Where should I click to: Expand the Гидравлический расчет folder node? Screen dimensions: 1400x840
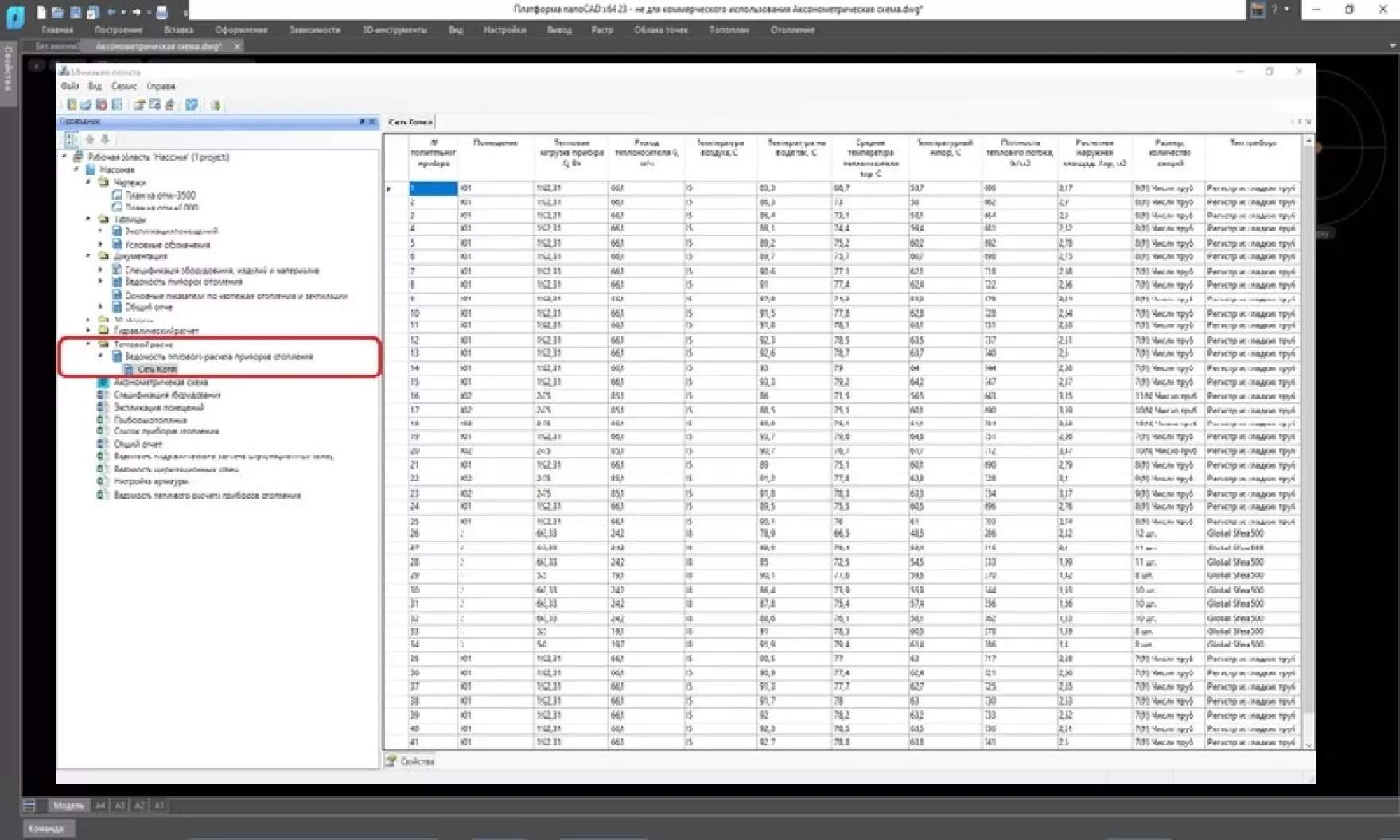pyautogui.click(x=88, y=330)
